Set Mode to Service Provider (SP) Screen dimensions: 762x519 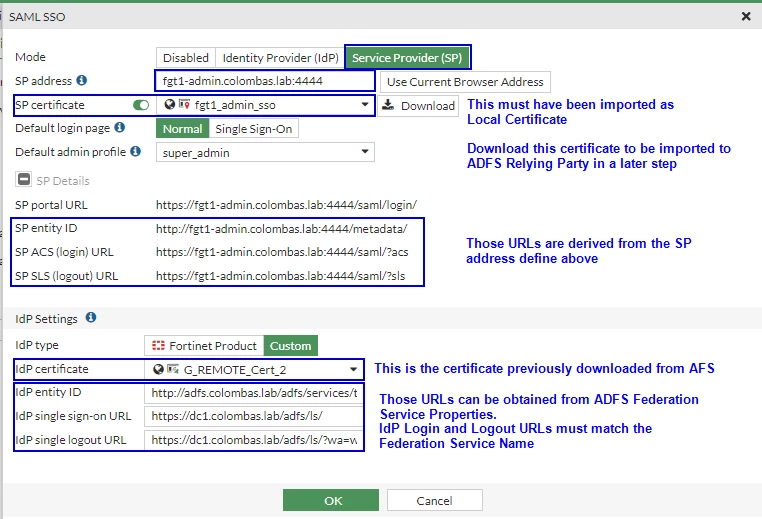point(407,58)
